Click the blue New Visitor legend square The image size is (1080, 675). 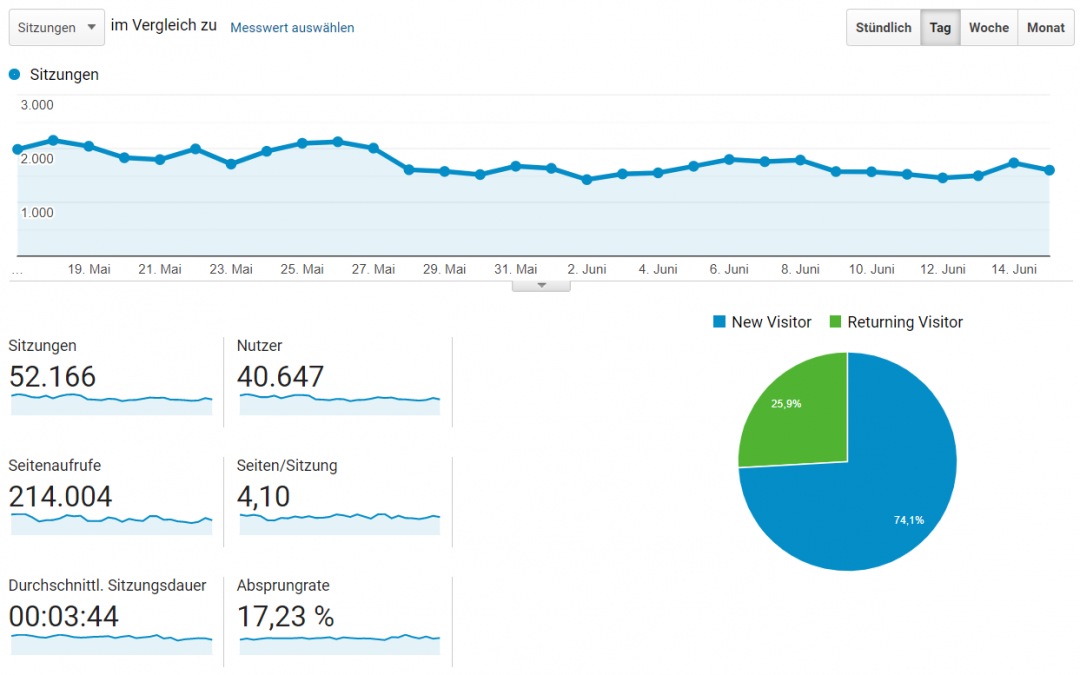coord(719,322)
